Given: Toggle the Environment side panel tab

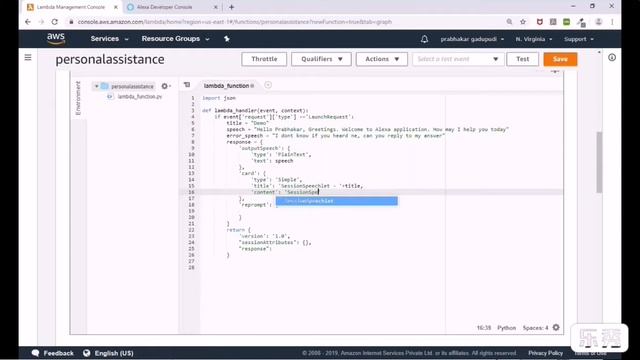Looking at the screenshot, I should 78,98.
